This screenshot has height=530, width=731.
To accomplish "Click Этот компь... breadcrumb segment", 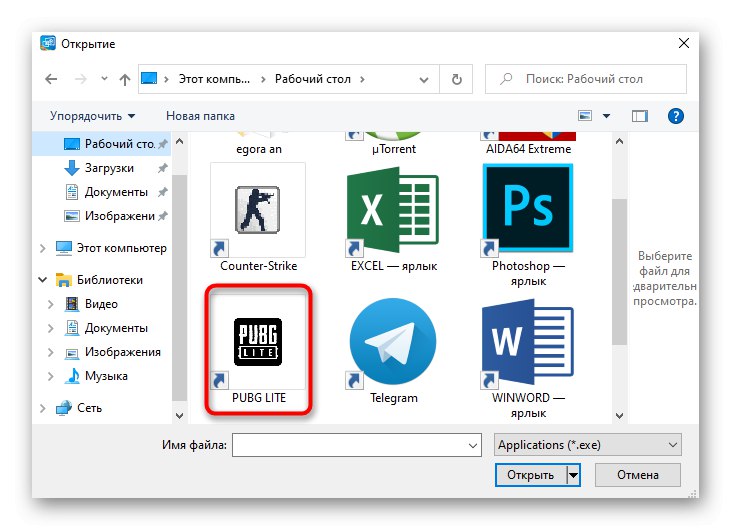I will (x=214, y=79).
